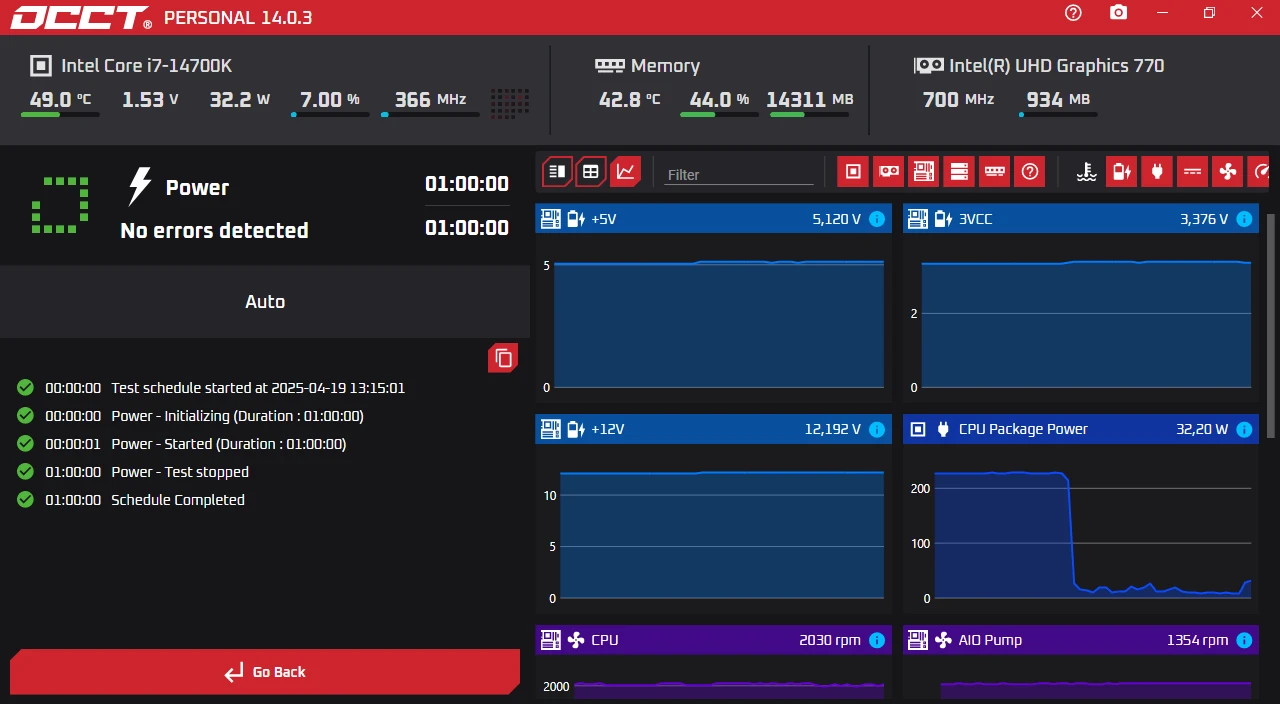Click the CPU chip icon beside Intel Core i7-14700K
Screen dimensions: 1280x704
[x=41, y=66]
